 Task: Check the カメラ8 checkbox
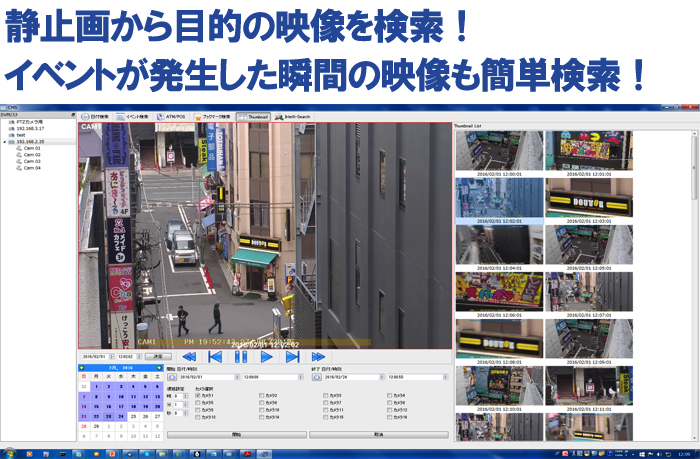(x=389, y=403)
